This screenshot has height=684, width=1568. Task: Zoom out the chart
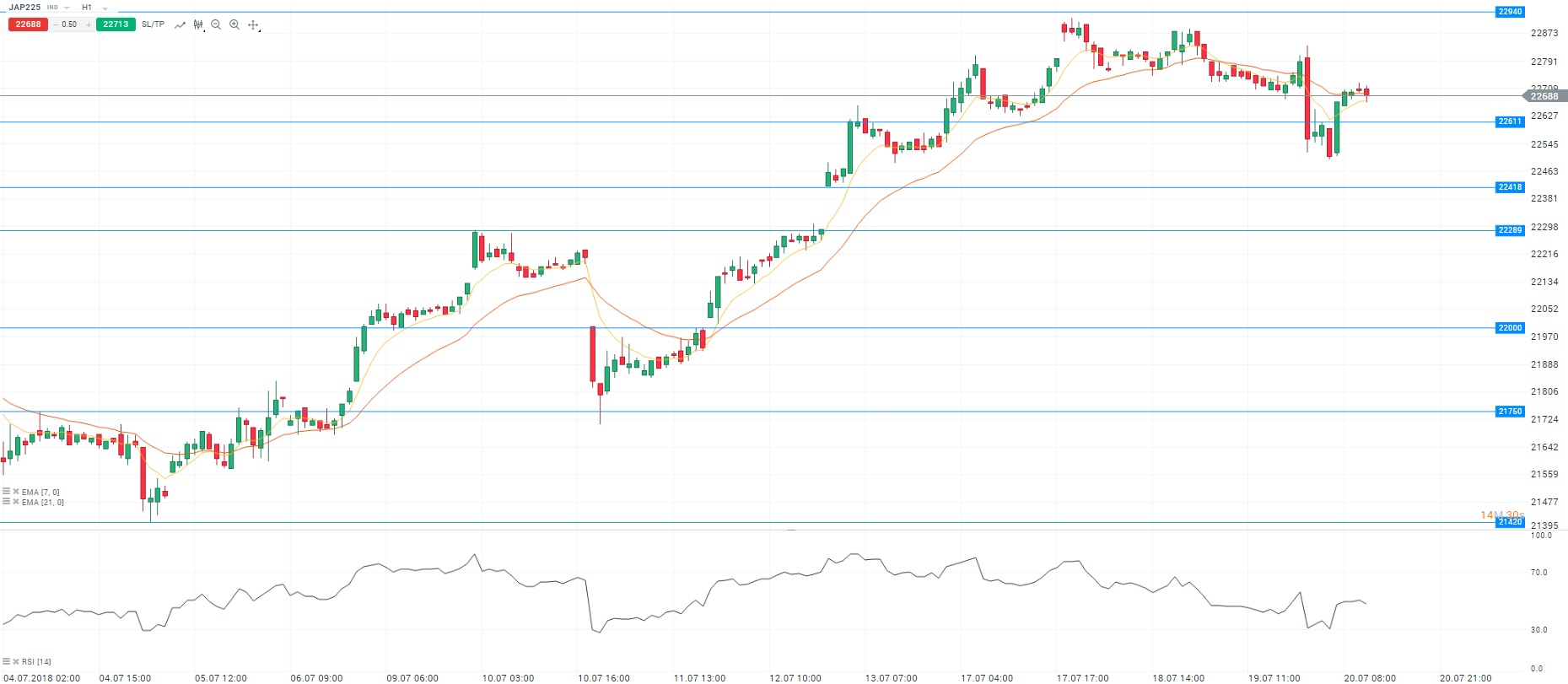[x=216, y=25]
